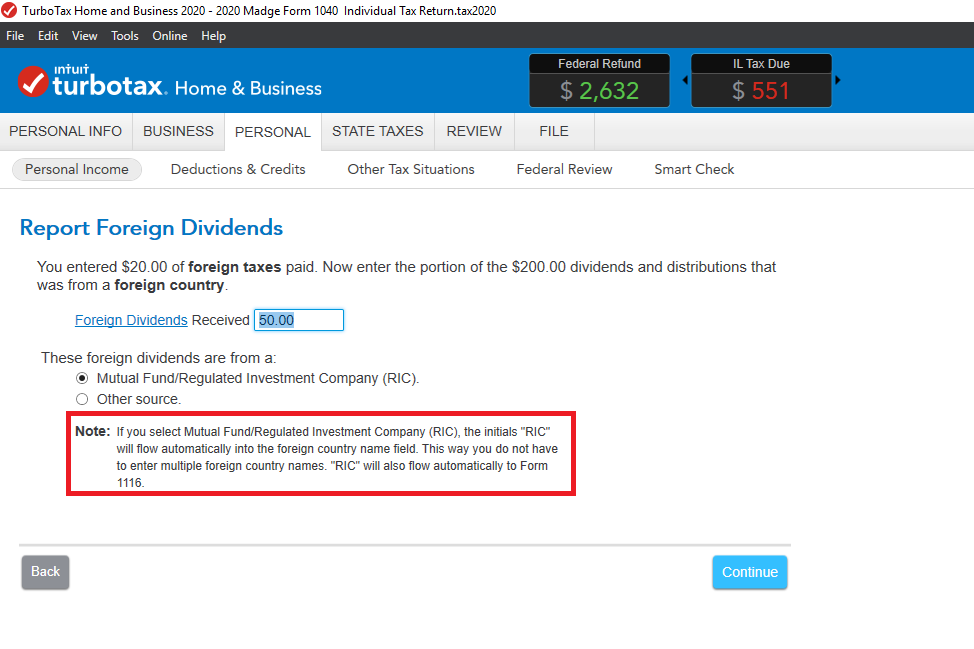Open the Foreign Dividends help link
974x649 pixels.
point(131,320)
